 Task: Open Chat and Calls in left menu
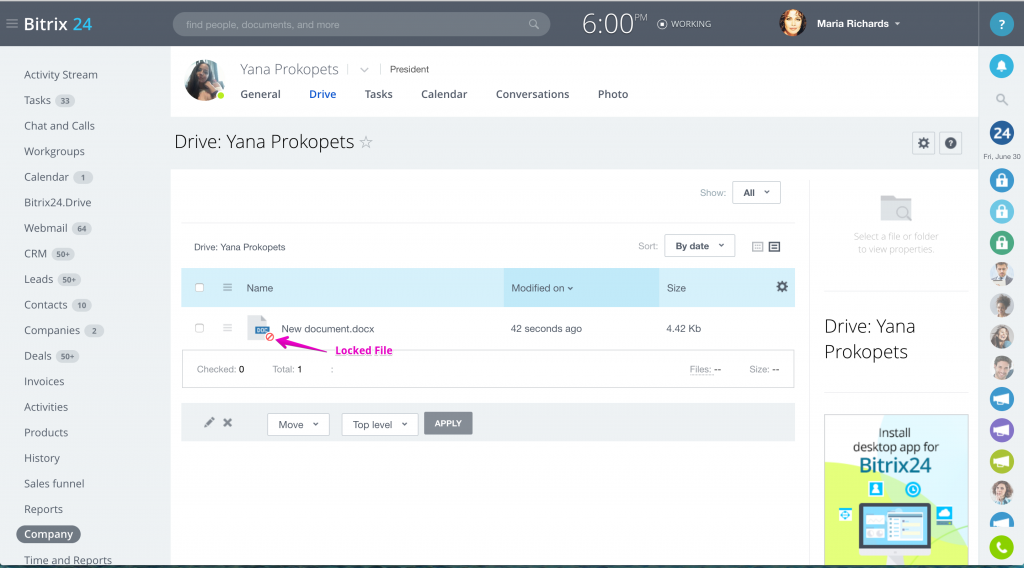tap(59, 125)
